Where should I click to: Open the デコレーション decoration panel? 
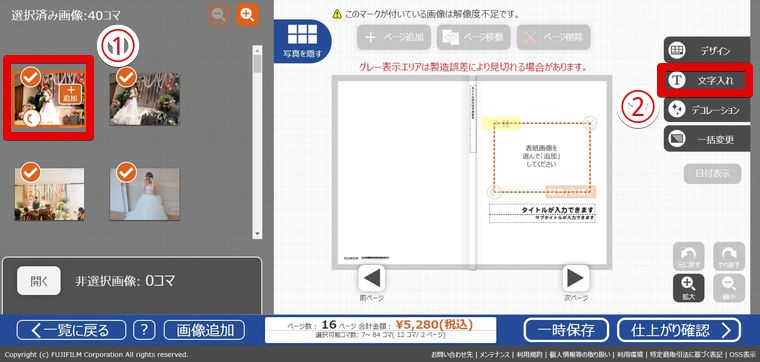pos(707,109)
